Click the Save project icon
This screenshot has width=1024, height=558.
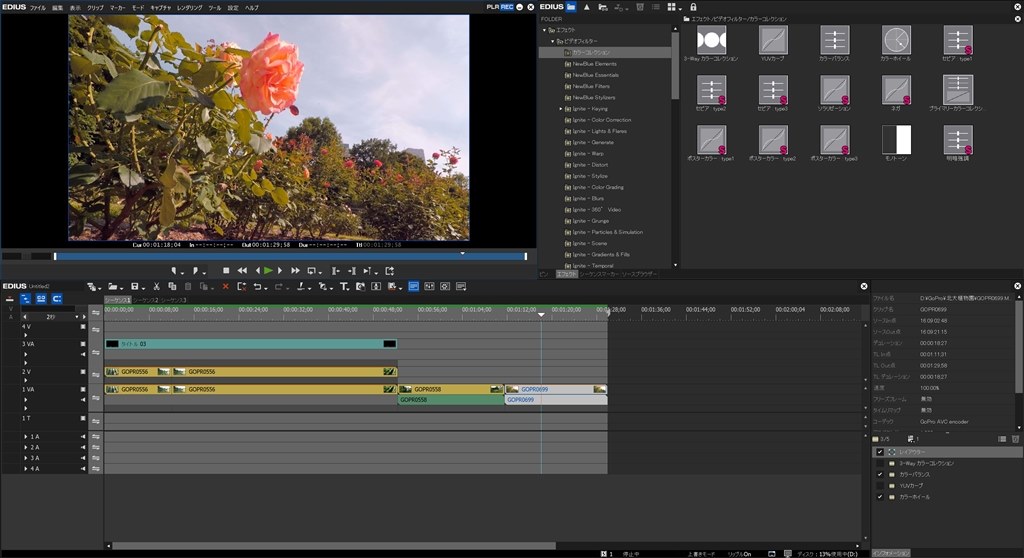[135, 286]
